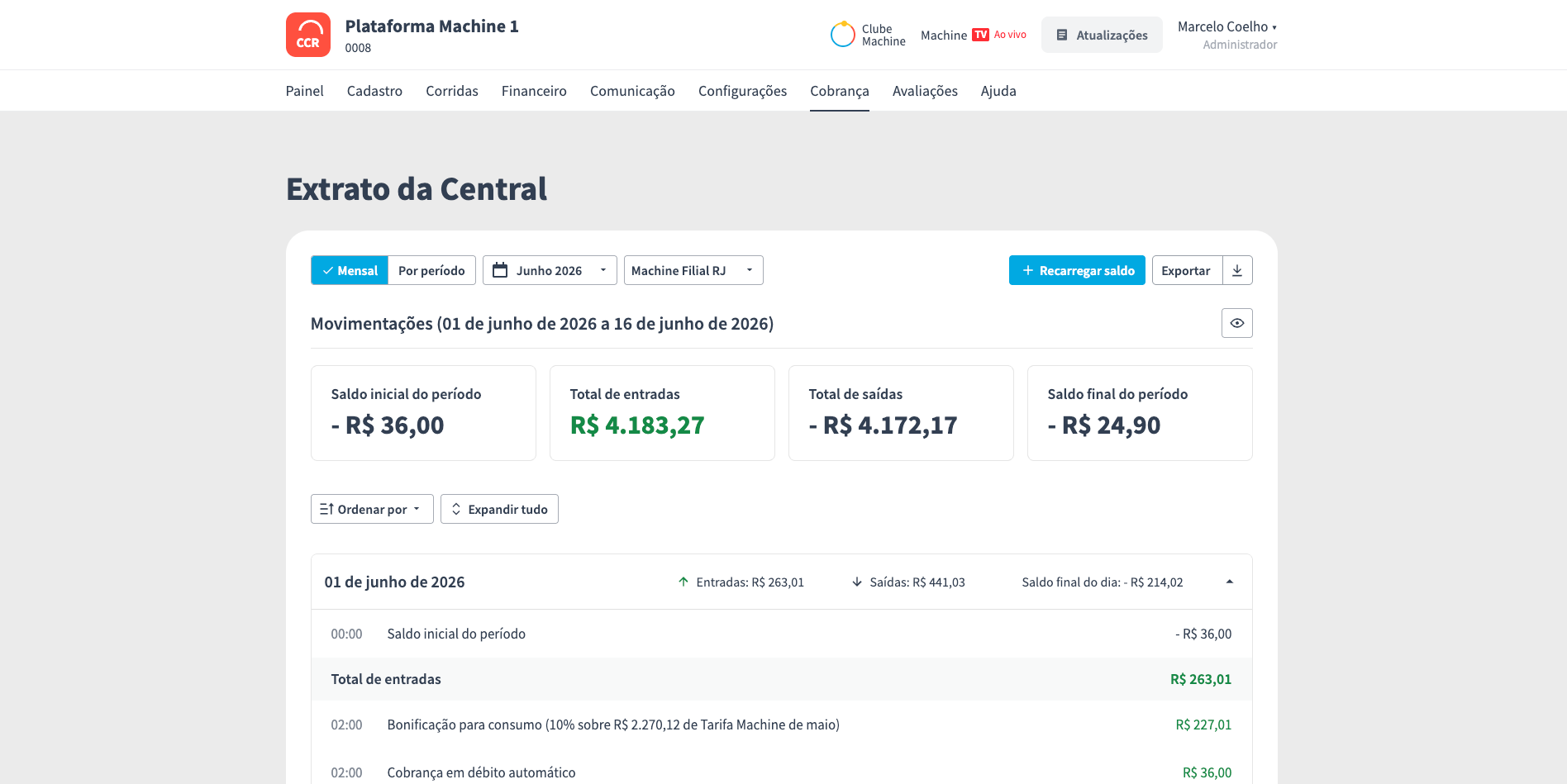
Task: Select the Mensal view toggle
Action: coord(350,270)
